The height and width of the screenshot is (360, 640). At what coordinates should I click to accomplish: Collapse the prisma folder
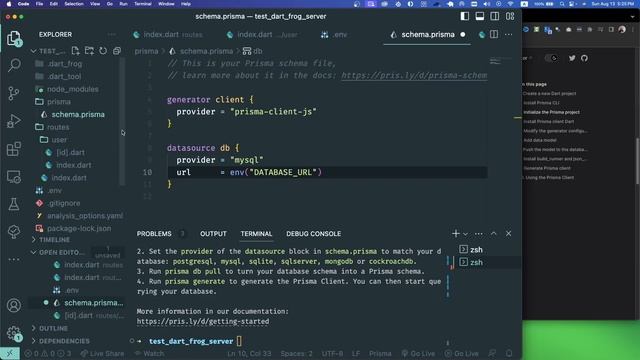tap(58, 102)
